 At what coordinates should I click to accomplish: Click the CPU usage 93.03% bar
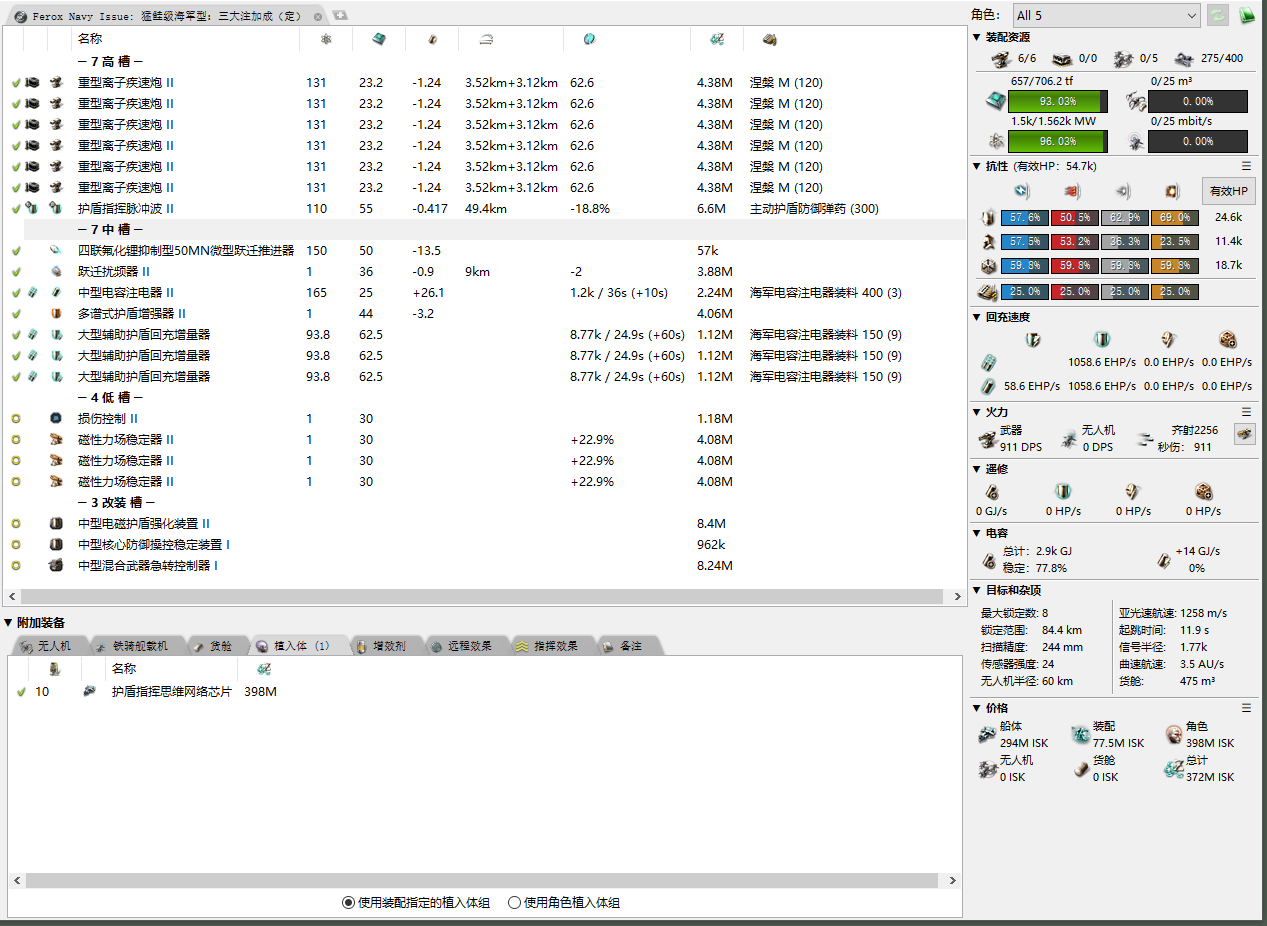pos(1058,101)
